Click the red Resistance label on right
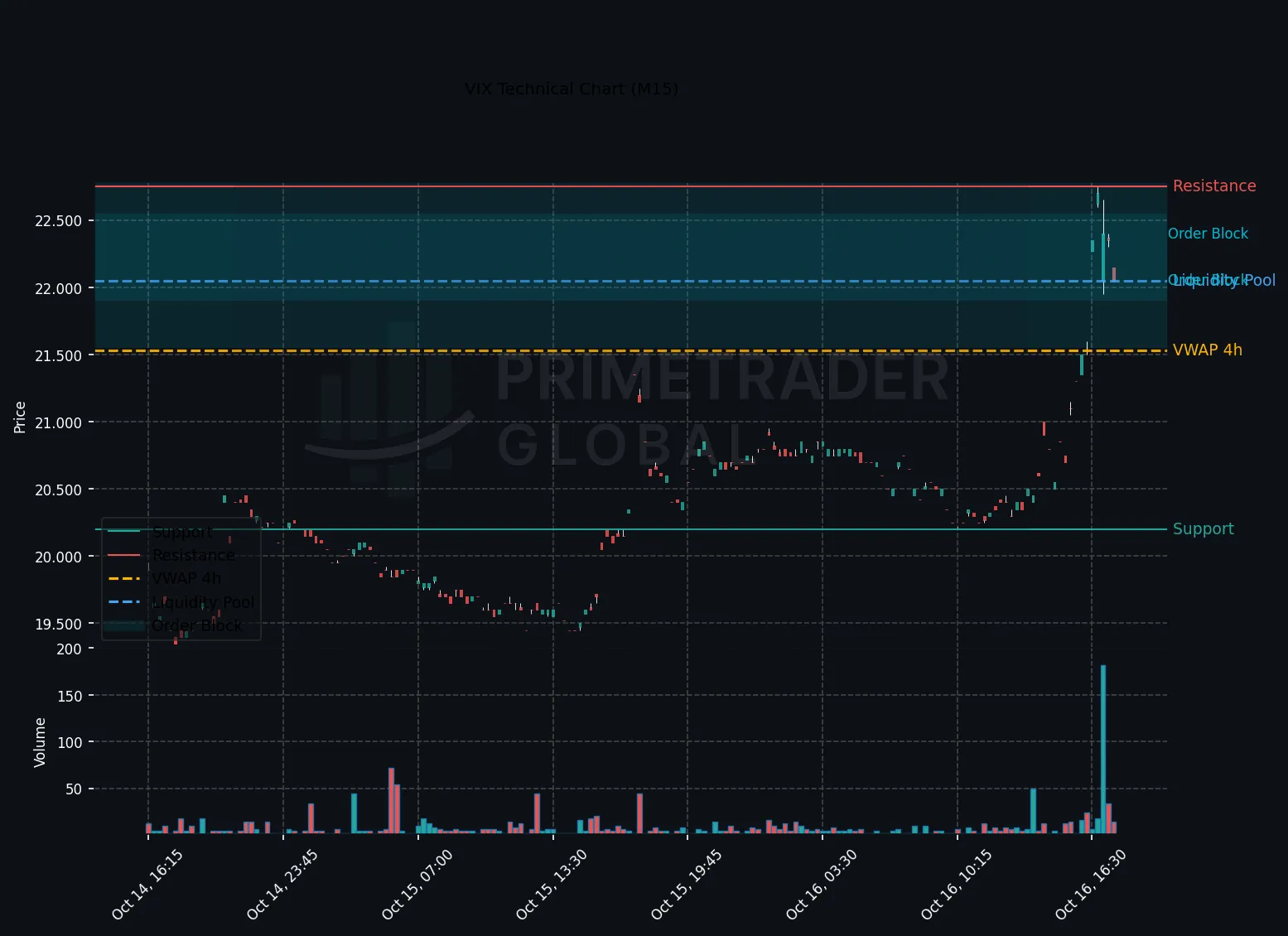The height and width of the screenshot is (936, 1288). (x=1214, y=186)
